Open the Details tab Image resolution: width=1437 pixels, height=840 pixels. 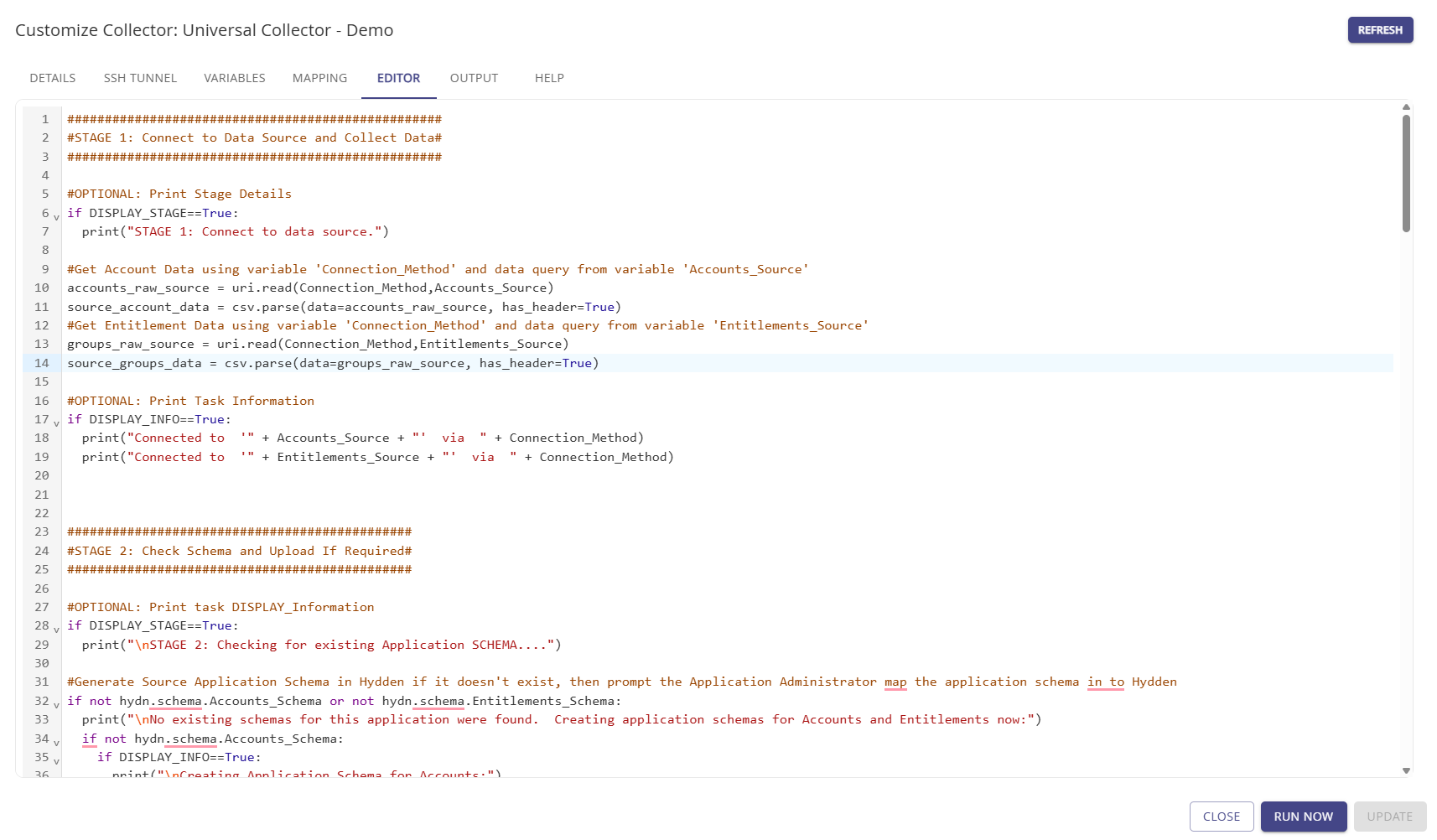pyautogui.click(x=53, y=78)
